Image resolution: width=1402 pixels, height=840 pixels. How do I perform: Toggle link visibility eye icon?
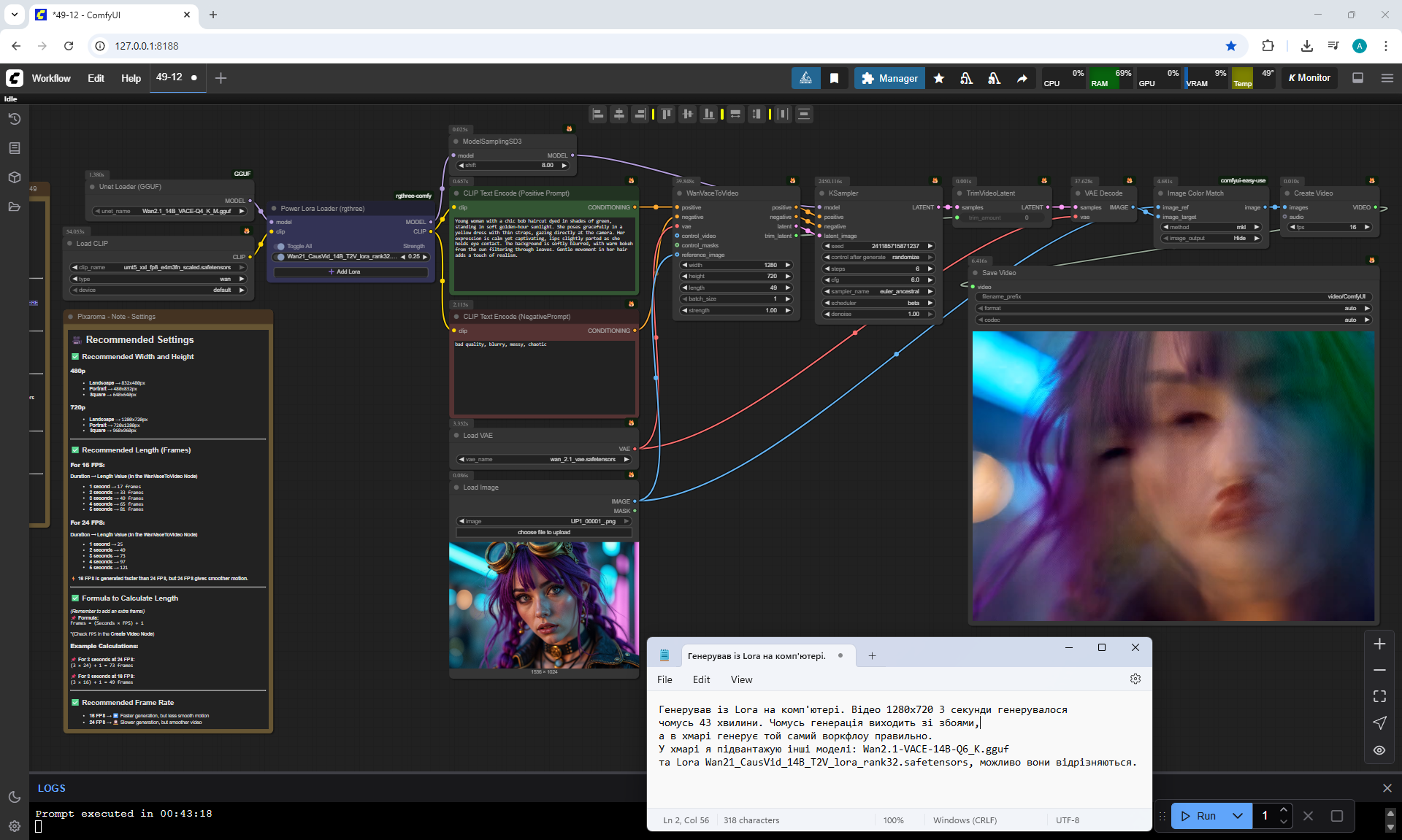coord(1379,750)
